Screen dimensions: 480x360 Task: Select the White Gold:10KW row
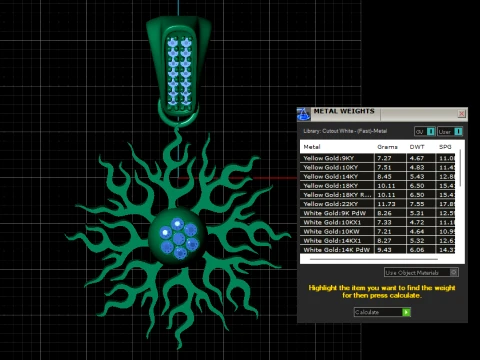pyautogui.click(x=377, y=231)
